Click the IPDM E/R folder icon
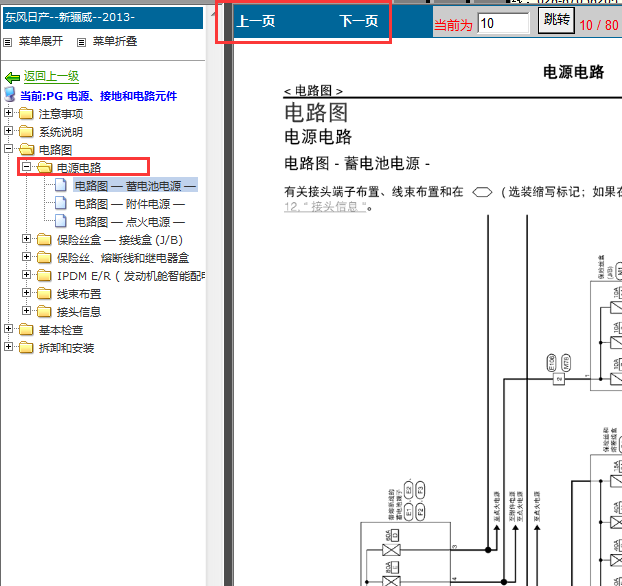Screen dimensions: 622x586 [44, 275]
